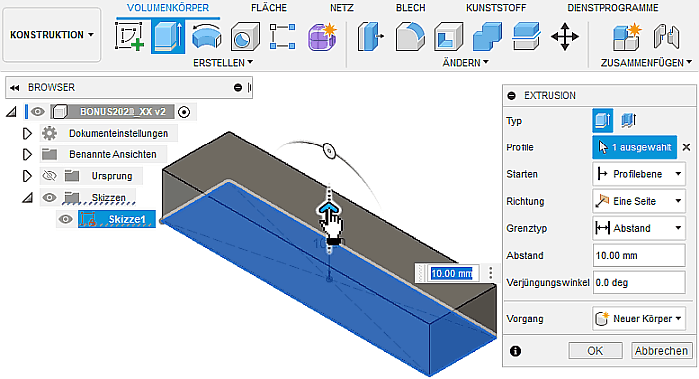Choose the Revolve tool icon
Screen dimensions: 699x379
pyautogui.click(x=206, y=37)
